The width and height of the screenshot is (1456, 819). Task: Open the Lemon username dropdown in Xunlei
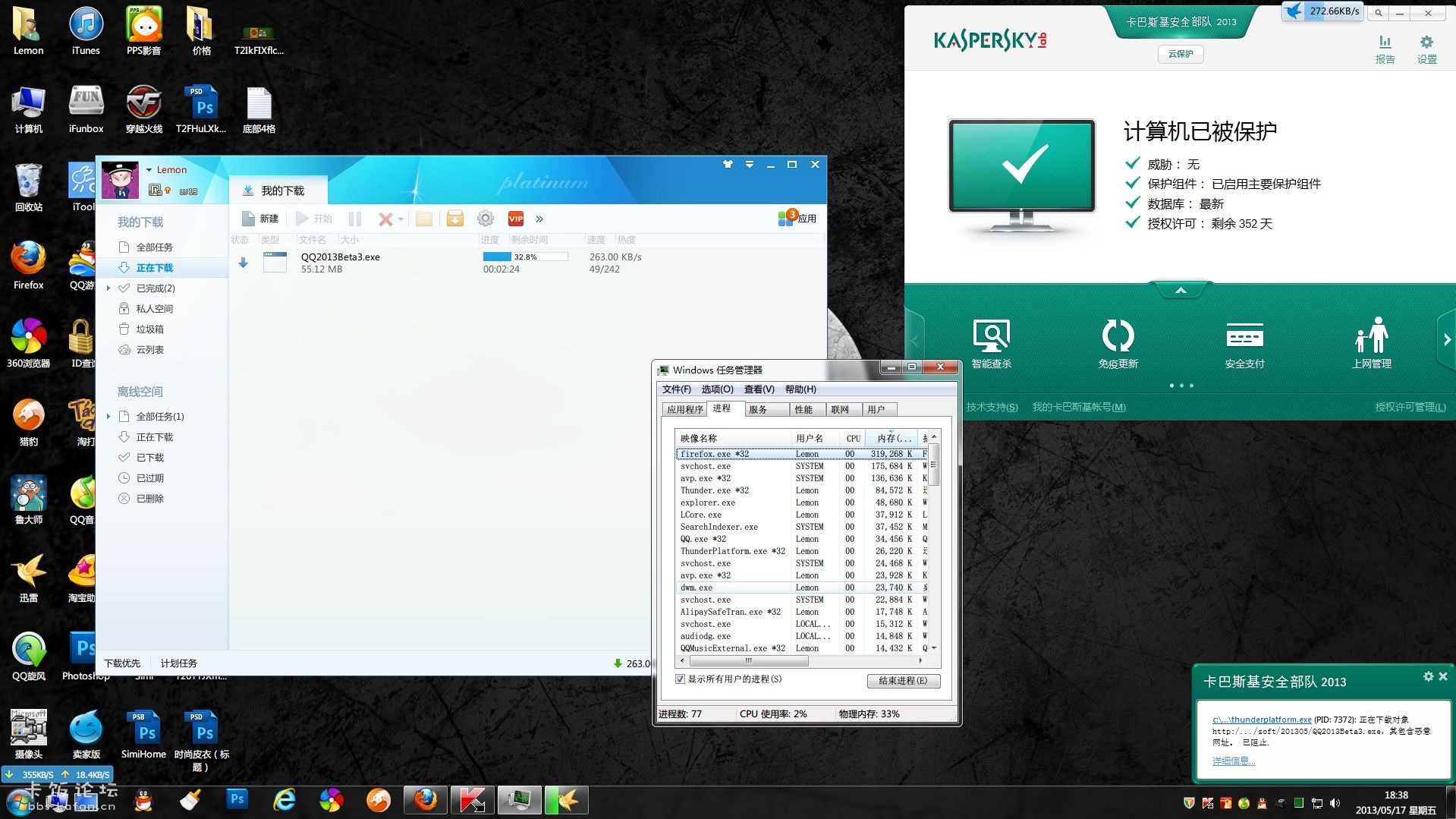149,170
